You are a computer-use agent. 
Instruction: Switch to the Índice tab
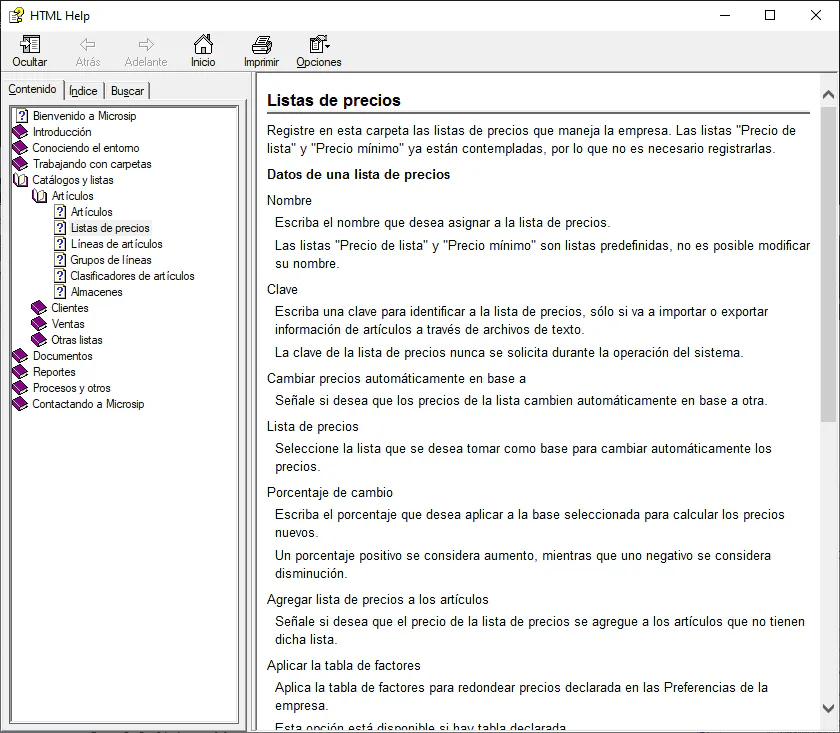click(84, 91)
